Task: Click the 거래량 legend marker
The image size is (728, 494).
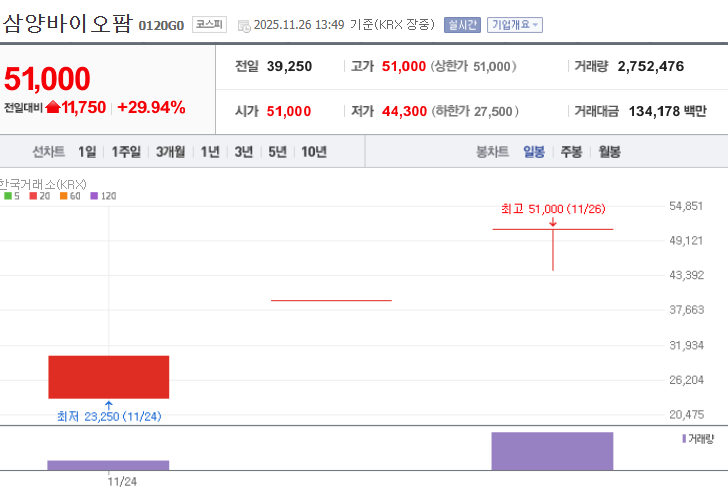Action: pos(684,438)
